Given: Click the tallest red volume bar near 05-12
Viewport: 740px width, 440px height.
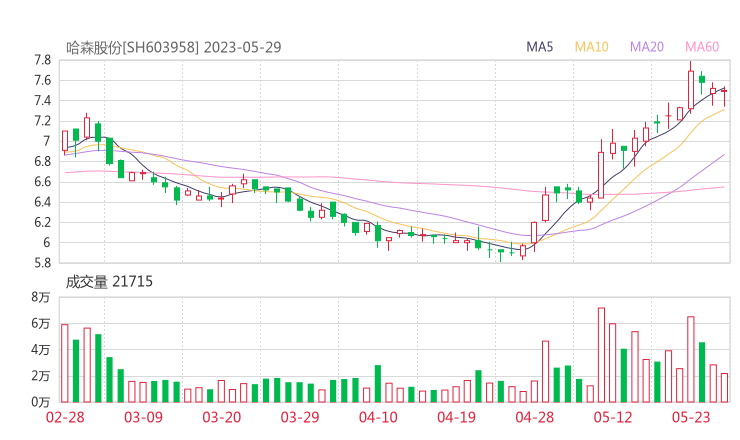Looking at the screenshot, I should (601, 355).
